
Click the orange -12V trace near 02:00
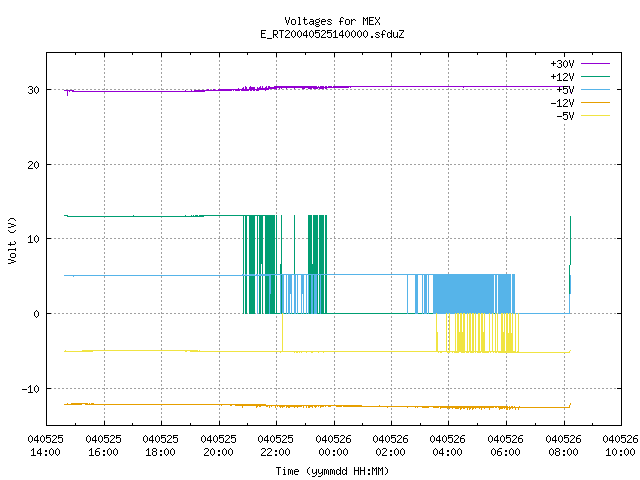coord(391,407)
